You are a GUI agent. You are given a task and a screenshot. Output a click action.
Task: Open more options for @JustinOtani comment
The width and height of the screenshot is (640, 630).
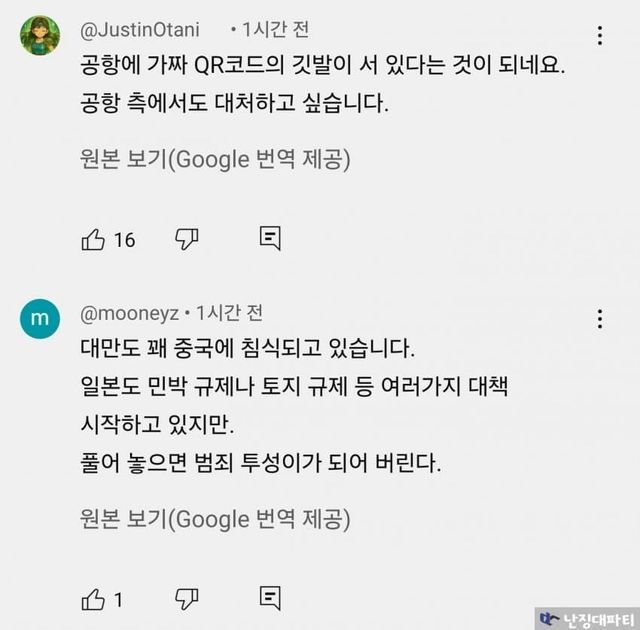point(600,35)
